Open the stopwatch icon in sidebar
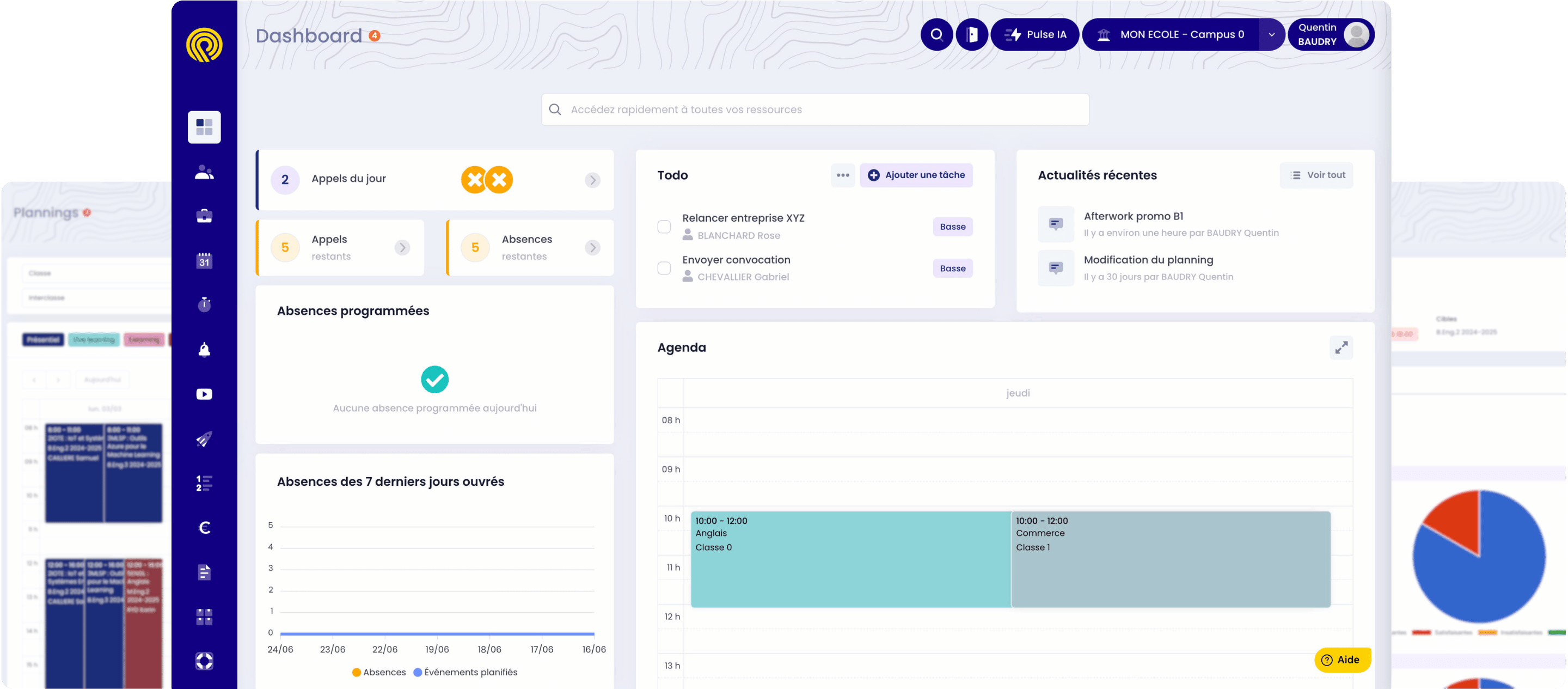The height and width of the screenshot is (689, 1568). point(204,304)
